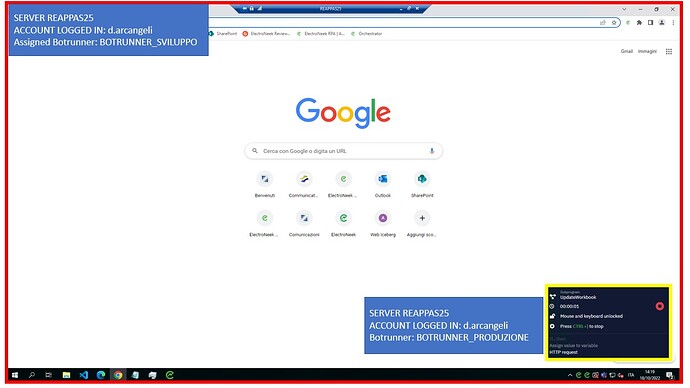
Task: Click the Teams icon in the system tray
Action: (604, 375)
